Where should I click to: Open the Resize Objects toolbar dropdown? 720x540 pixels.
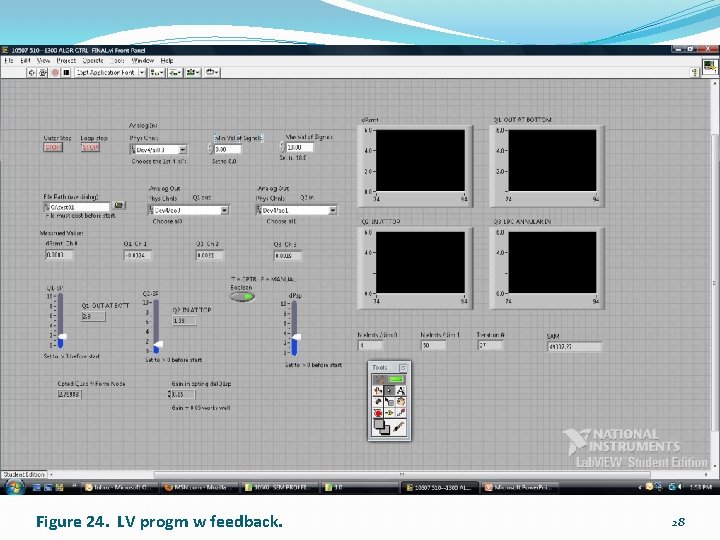tap(193, 73)
